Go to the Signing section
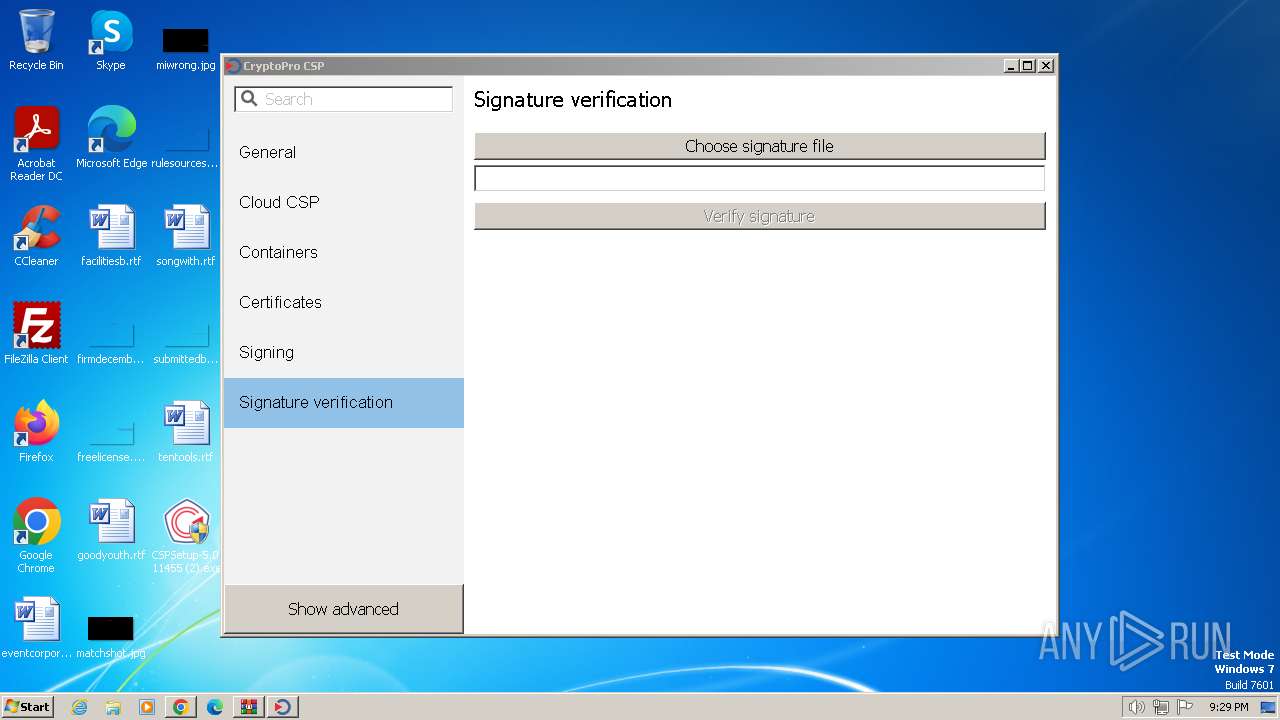This screenshot has height=720, width=1280. [x=343, y=352]
